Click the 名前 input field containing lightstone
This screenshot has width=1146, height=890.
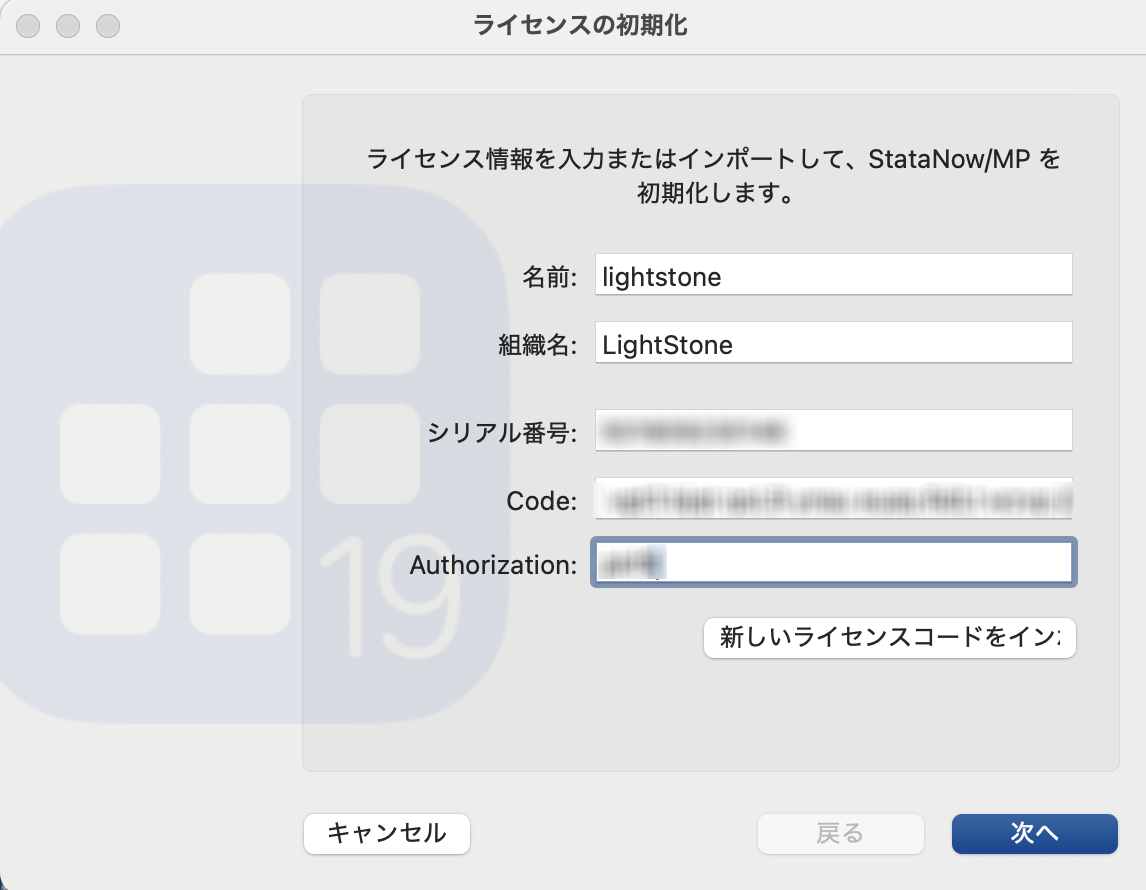coord(833,275)
